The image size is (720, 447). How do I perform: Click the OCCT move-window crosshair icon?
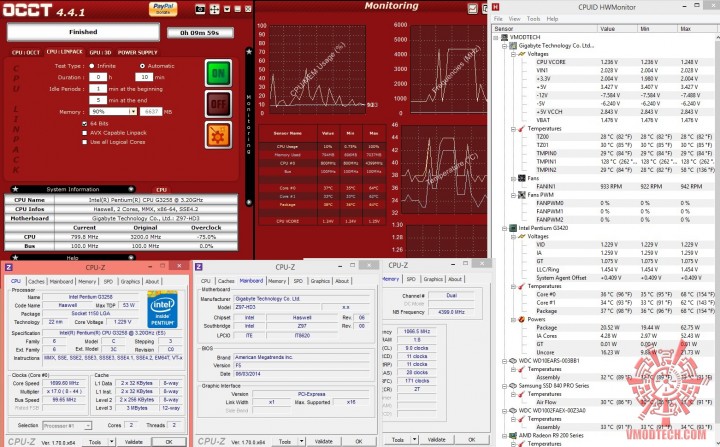[x=214, y=9]
